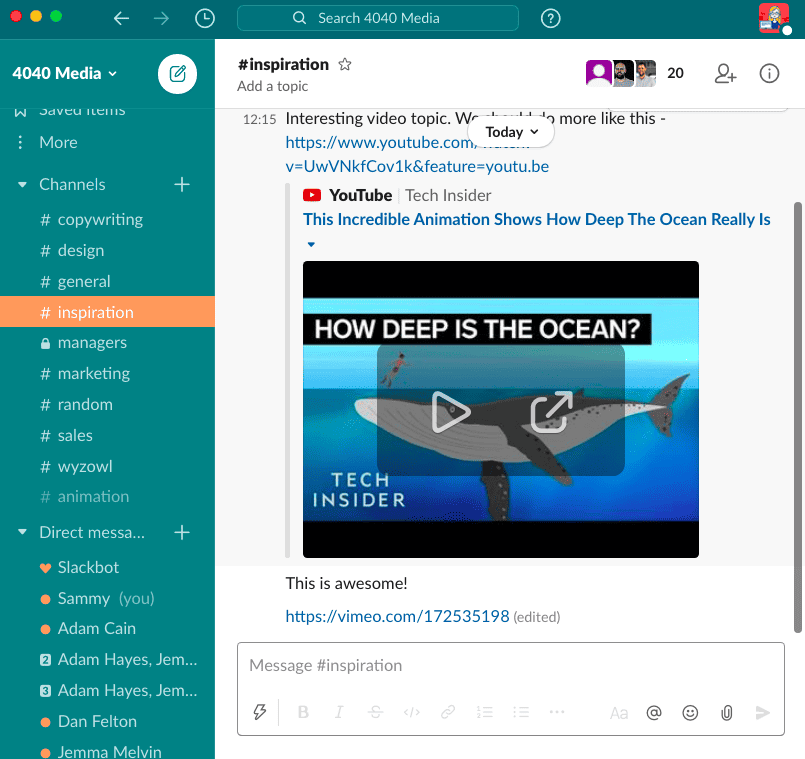Image resolution: width=805 pixels, height=759 pixels.
Task: Click the mention someone @ icon
Action: pos(654,713)
